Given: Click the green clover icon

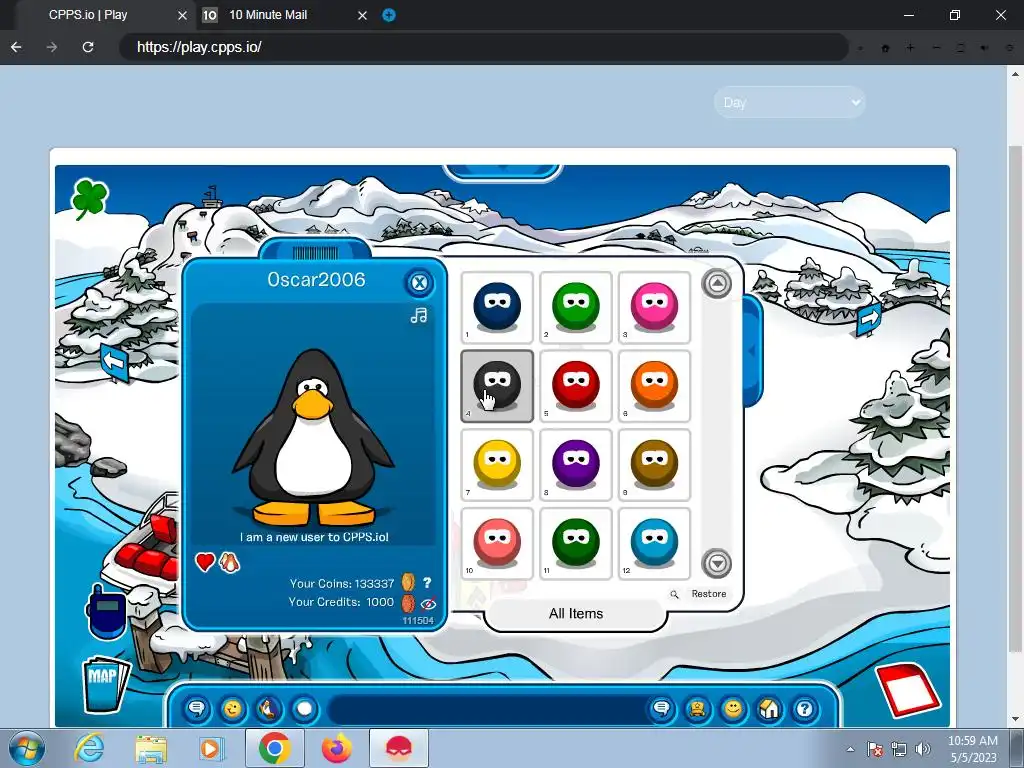Looking at the screenshot, I should pyautogui.click(x=89, y=199).
